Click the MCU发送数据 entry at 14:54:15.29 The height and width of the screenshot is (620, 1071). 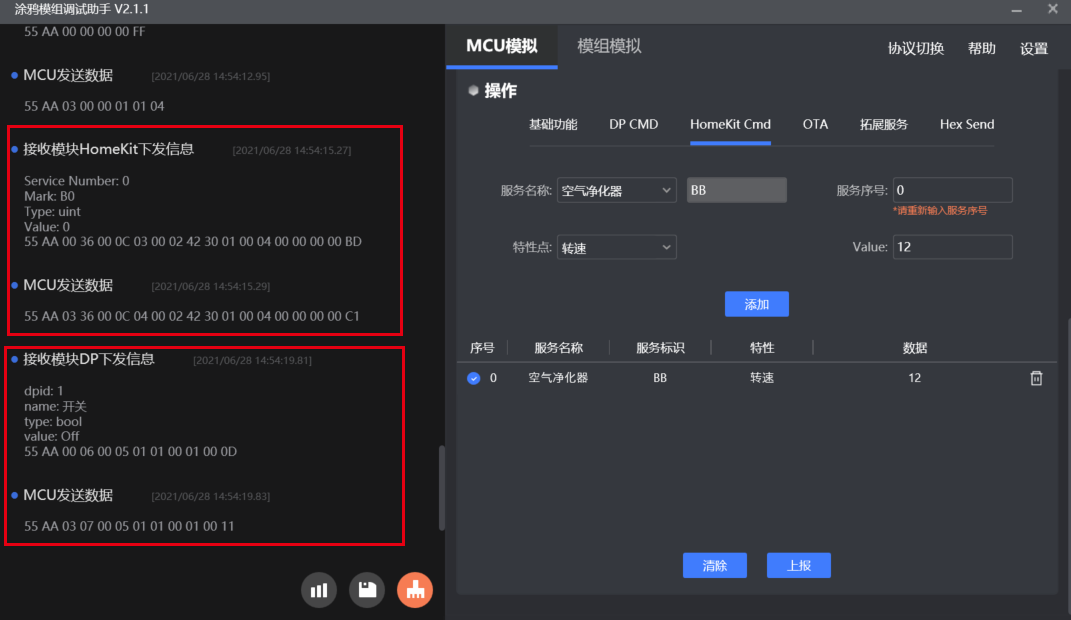point(68,285)
